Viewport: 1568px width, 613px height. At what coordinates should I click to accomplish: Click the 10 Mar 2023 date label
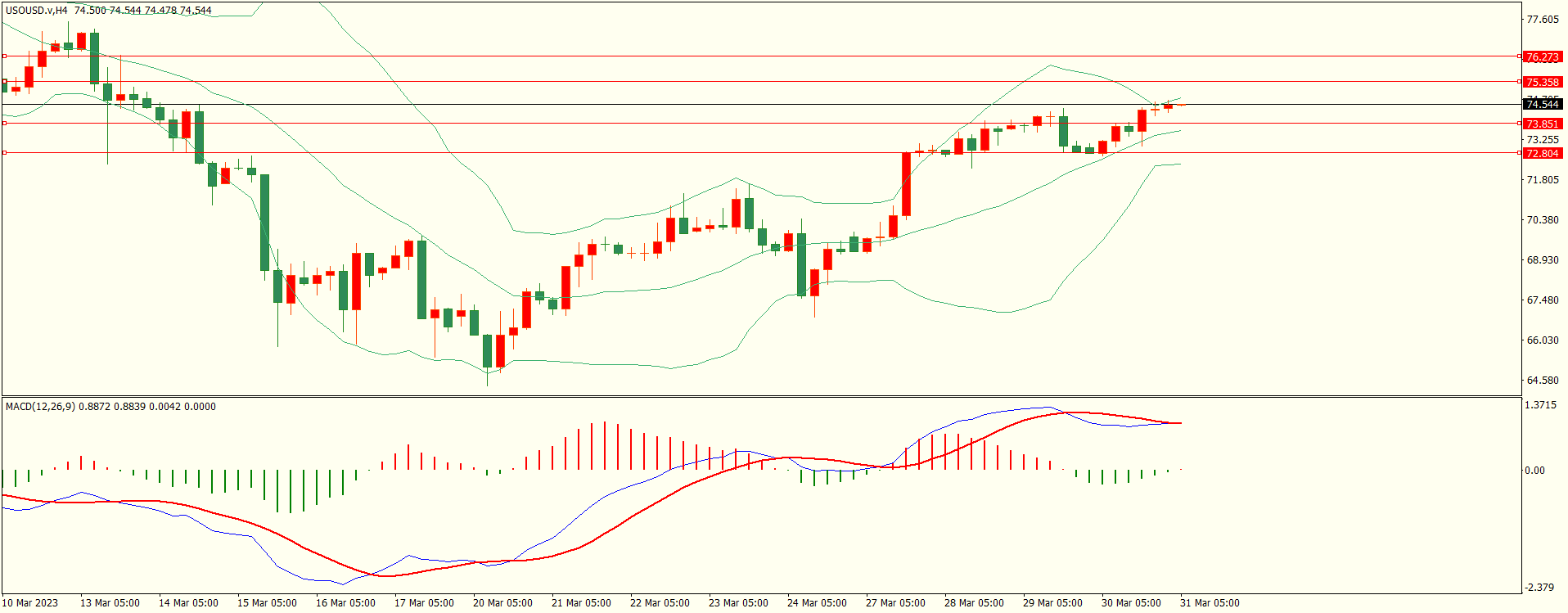pos(30,603)
